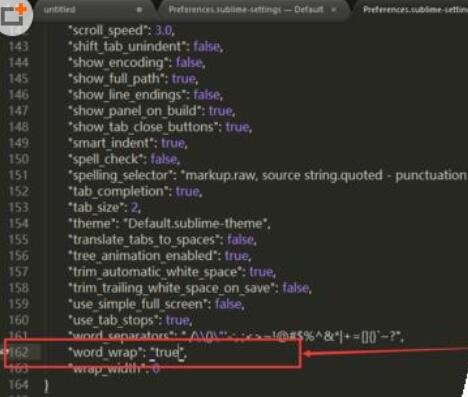The height and width of the screenshot is (397, 468).
Task: Click the "theme" setting key
Action: point(93,223)
